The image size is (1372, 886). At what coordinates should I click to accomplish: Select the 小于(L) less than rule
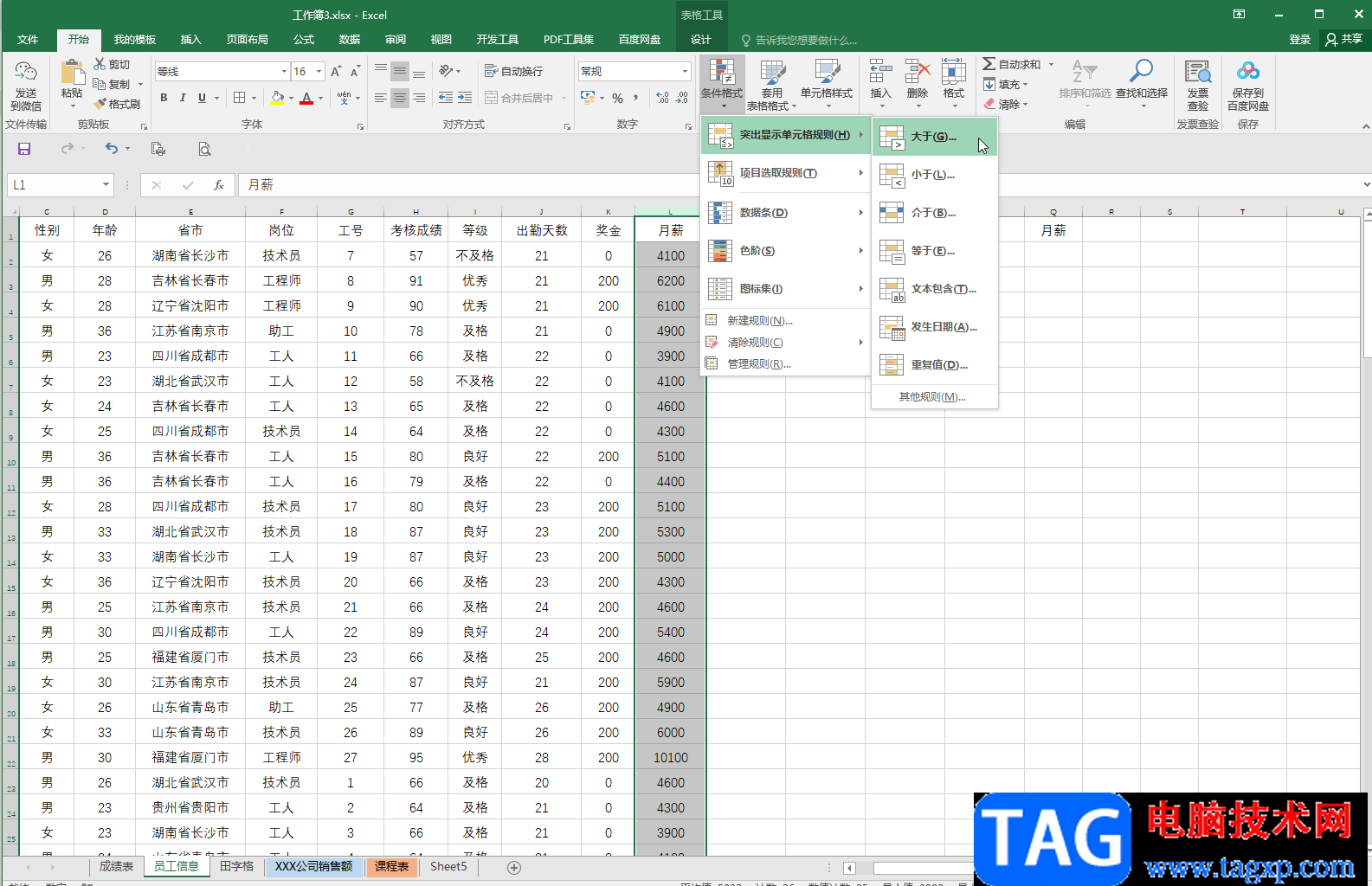(x=935, y=174)
